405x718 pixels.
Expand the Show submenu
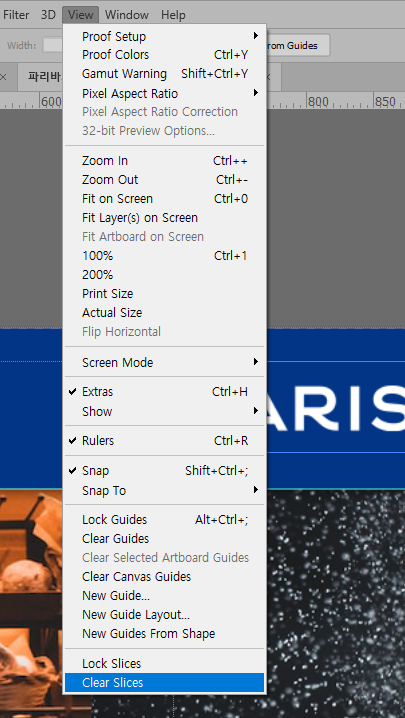click(x=164, y=411)
